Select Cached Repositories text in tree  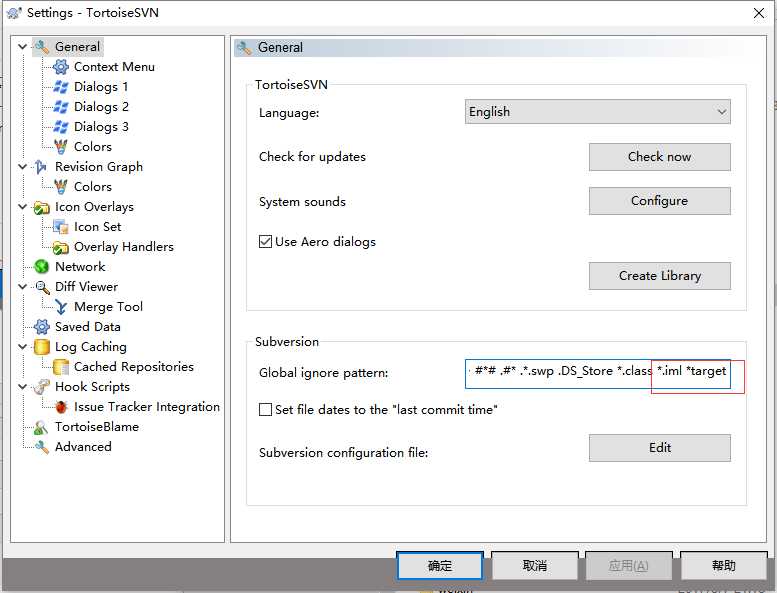point(134,367)
